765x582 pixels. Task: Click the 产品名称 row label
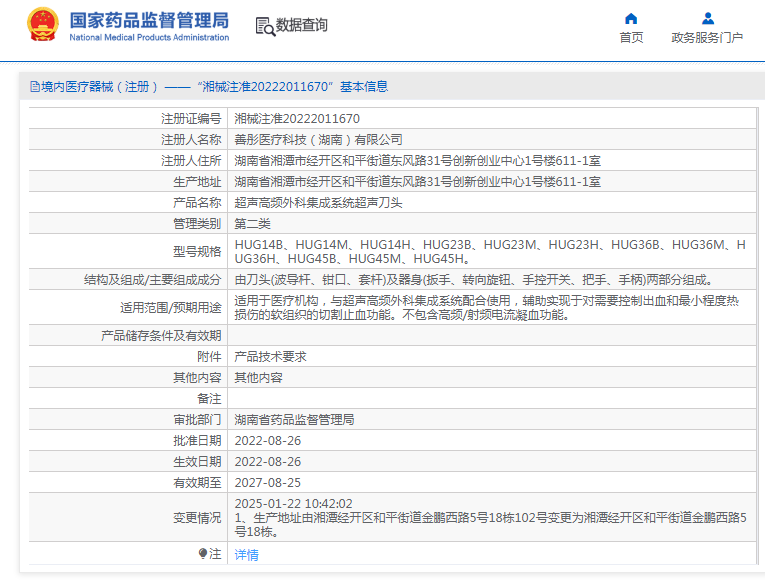point(197,202)
